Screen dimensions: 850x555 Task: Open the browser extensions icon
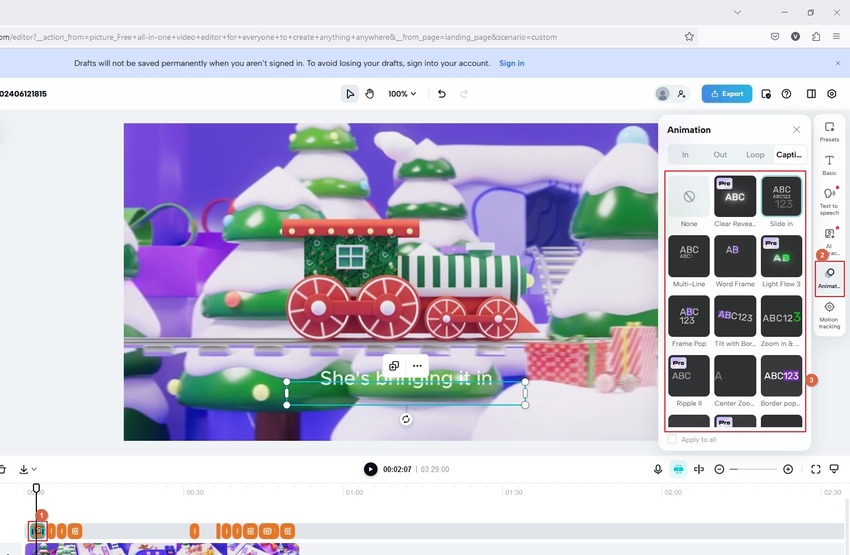coord(816,37)
